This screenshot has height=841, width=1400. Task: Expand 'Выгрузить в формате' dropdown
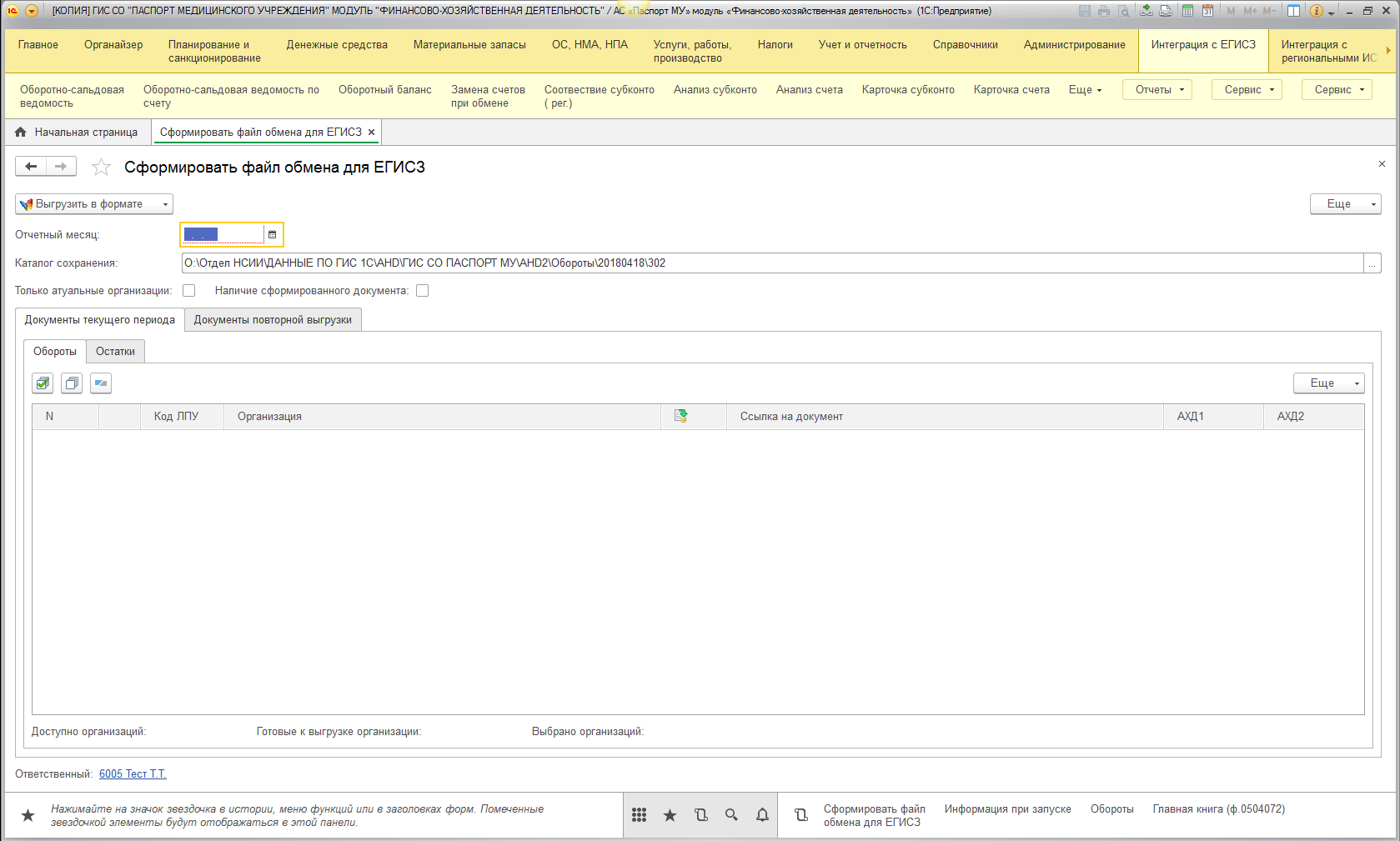[94, 204]
